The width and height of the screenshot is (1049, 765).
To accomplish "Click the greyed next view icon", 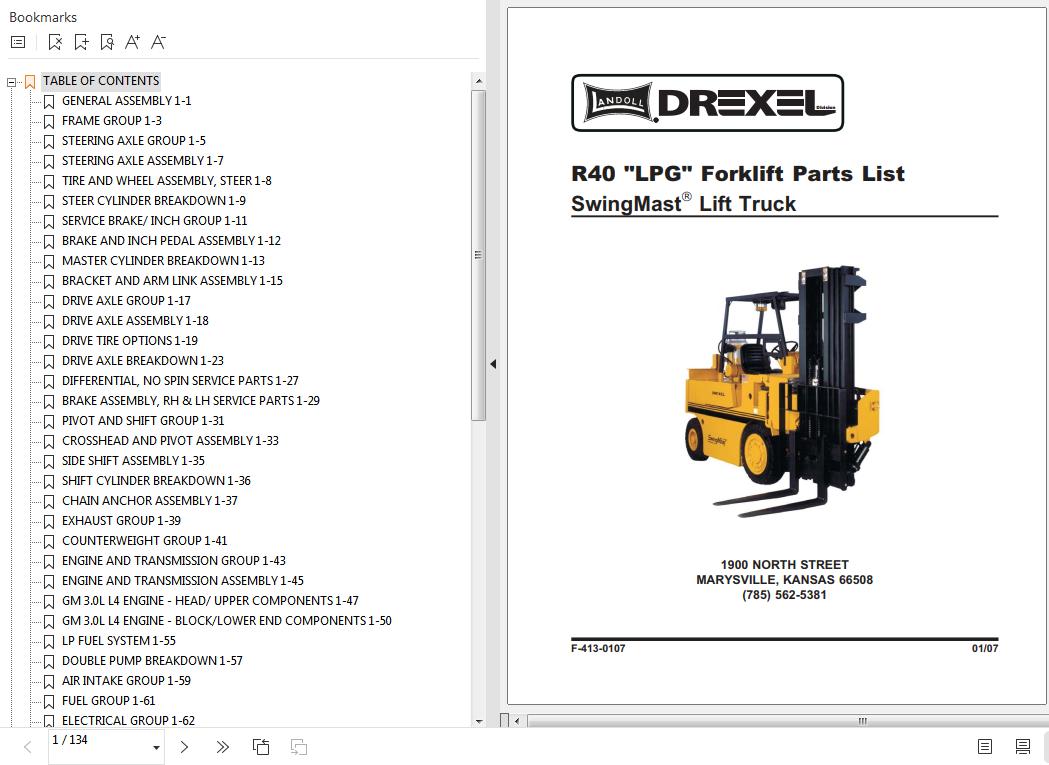I will (299, 747).
